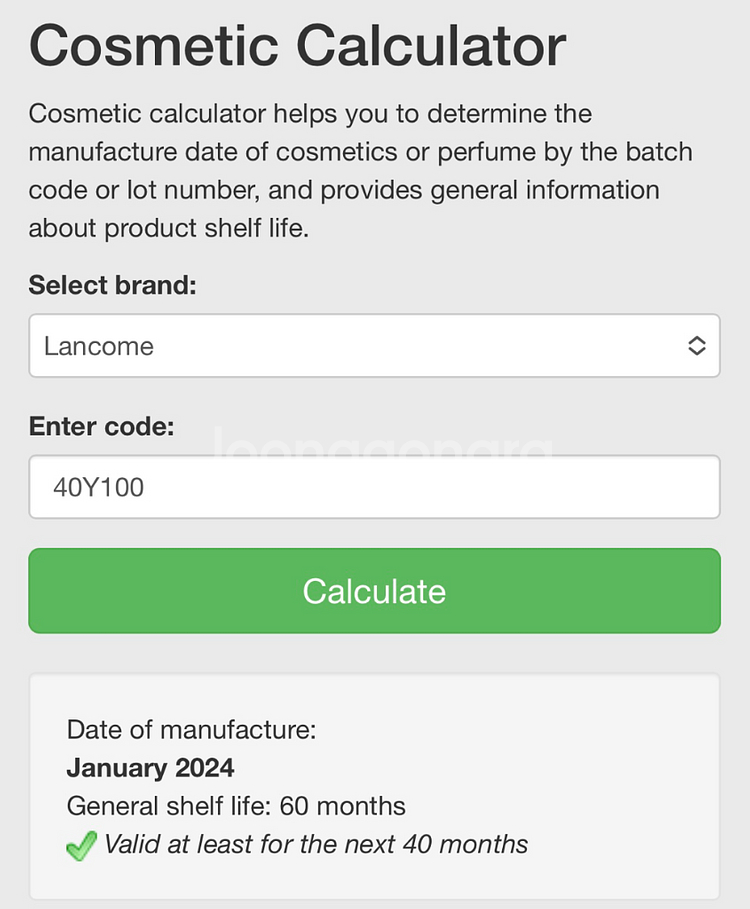Click 'General shelf life: 60 months' line
Viewport: 750px width, 909px height.
[236, 806]
